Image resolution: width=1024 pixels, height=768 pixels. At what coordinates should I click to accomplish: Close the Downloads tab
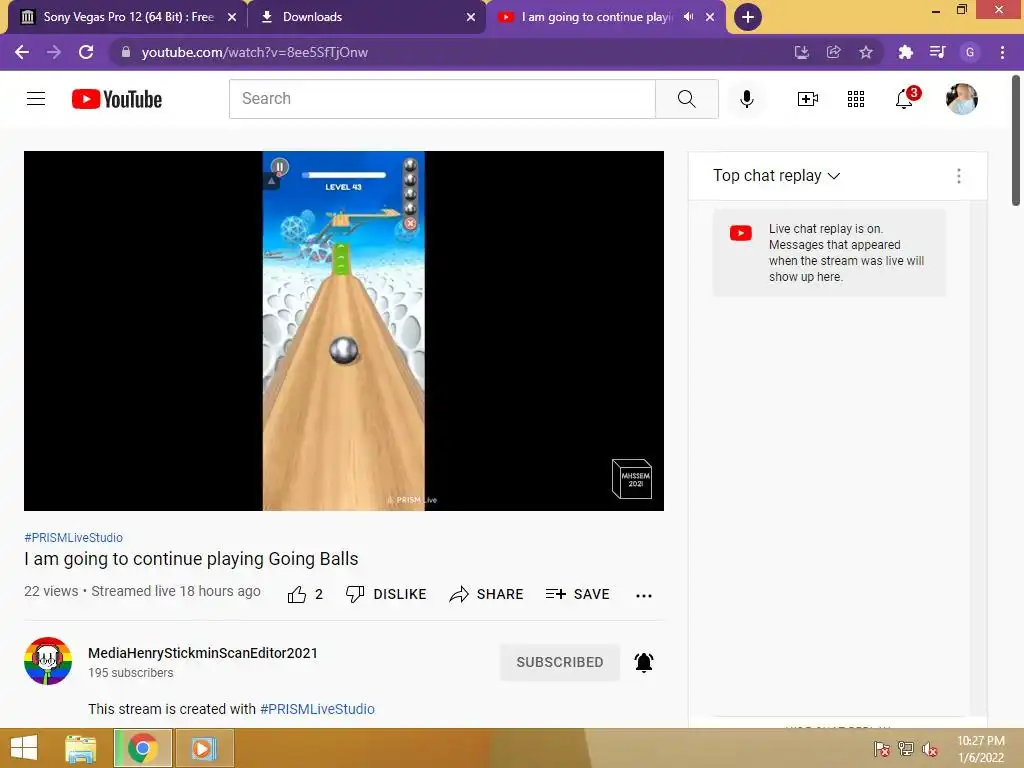[471, 17]
